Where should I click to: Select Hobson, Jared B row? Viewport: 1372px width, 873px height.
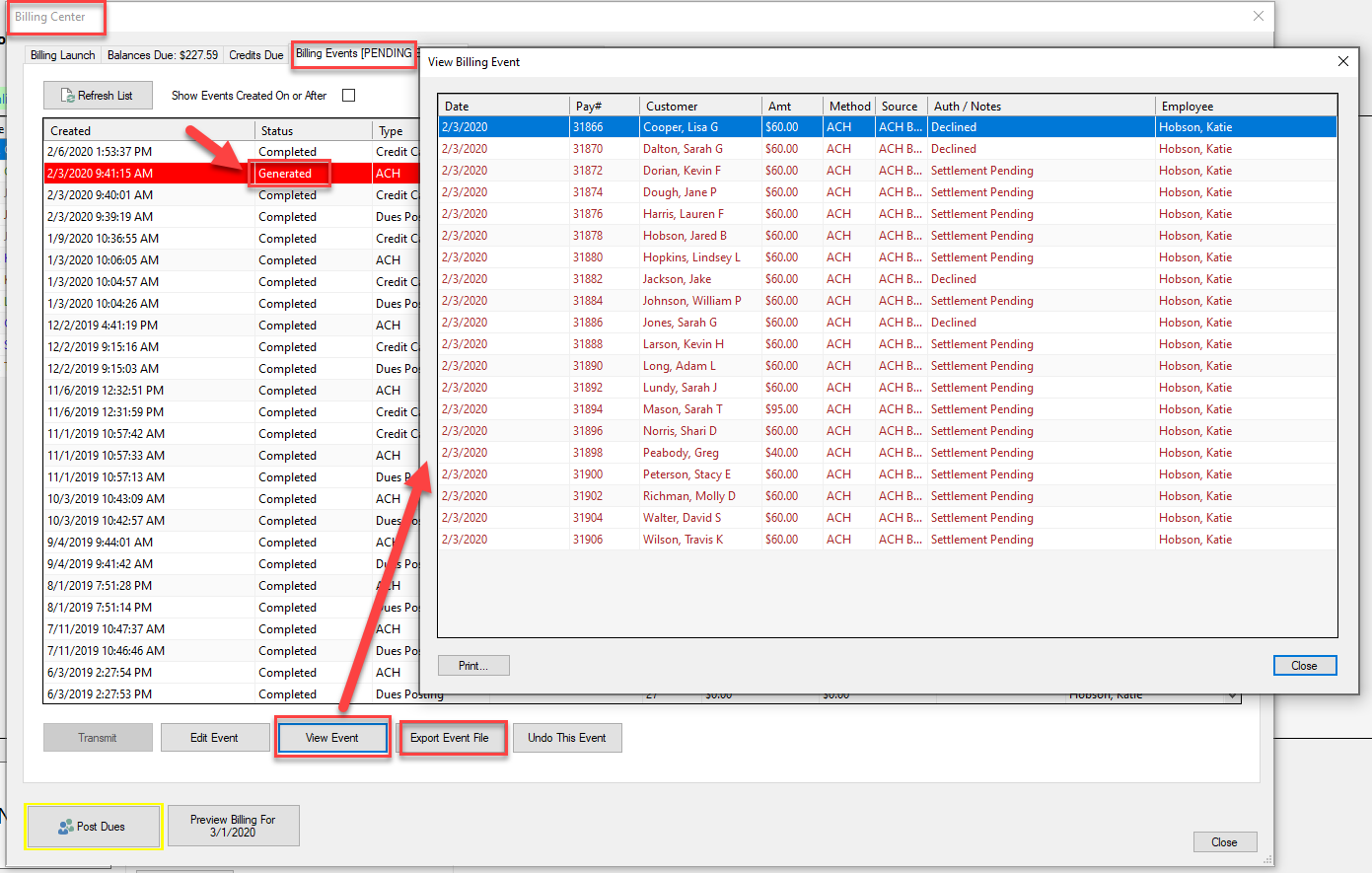click(888, 236)
